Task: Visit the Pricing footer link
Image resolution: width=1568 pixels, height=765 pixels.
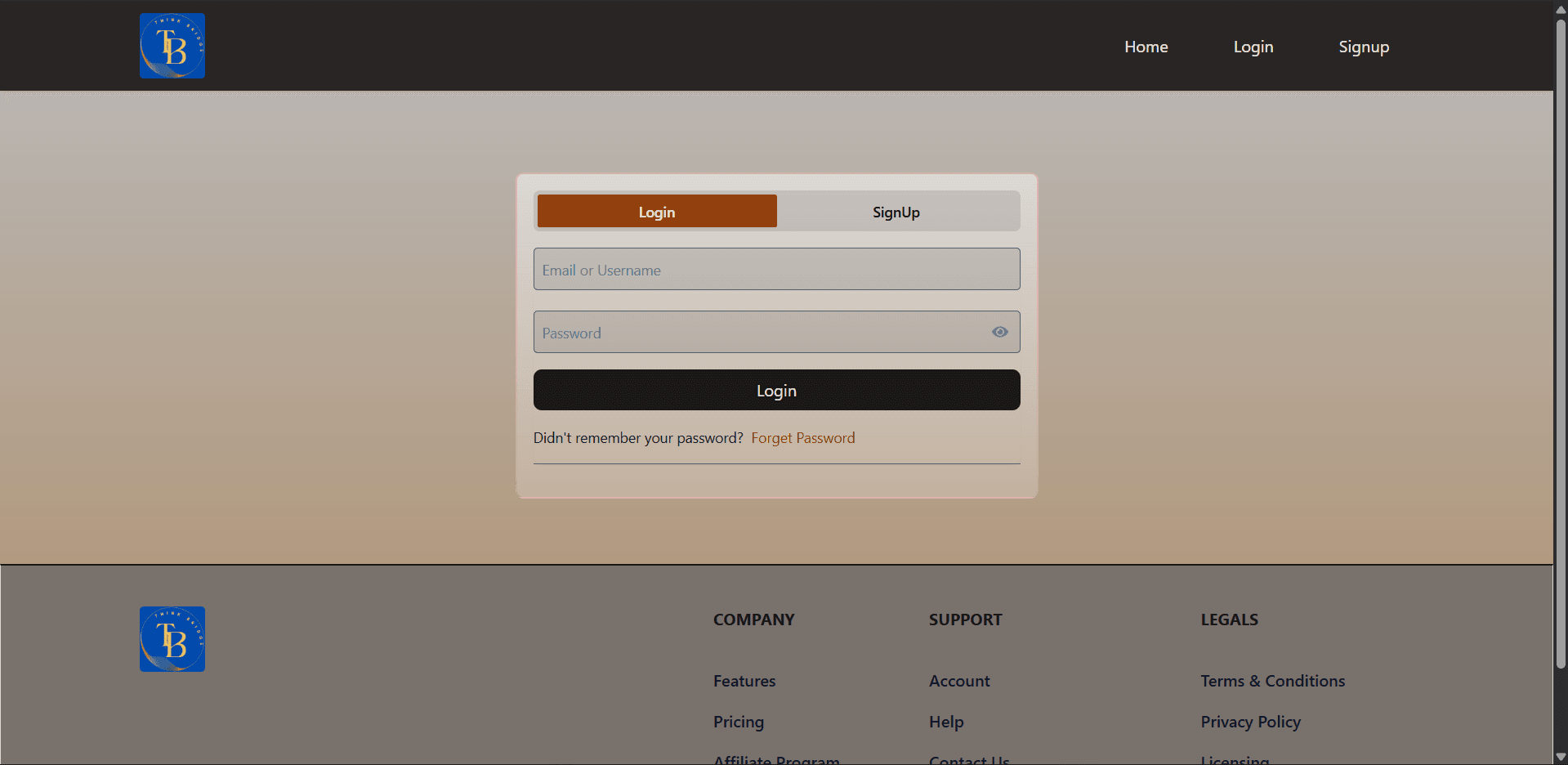Action: point(738,722)
